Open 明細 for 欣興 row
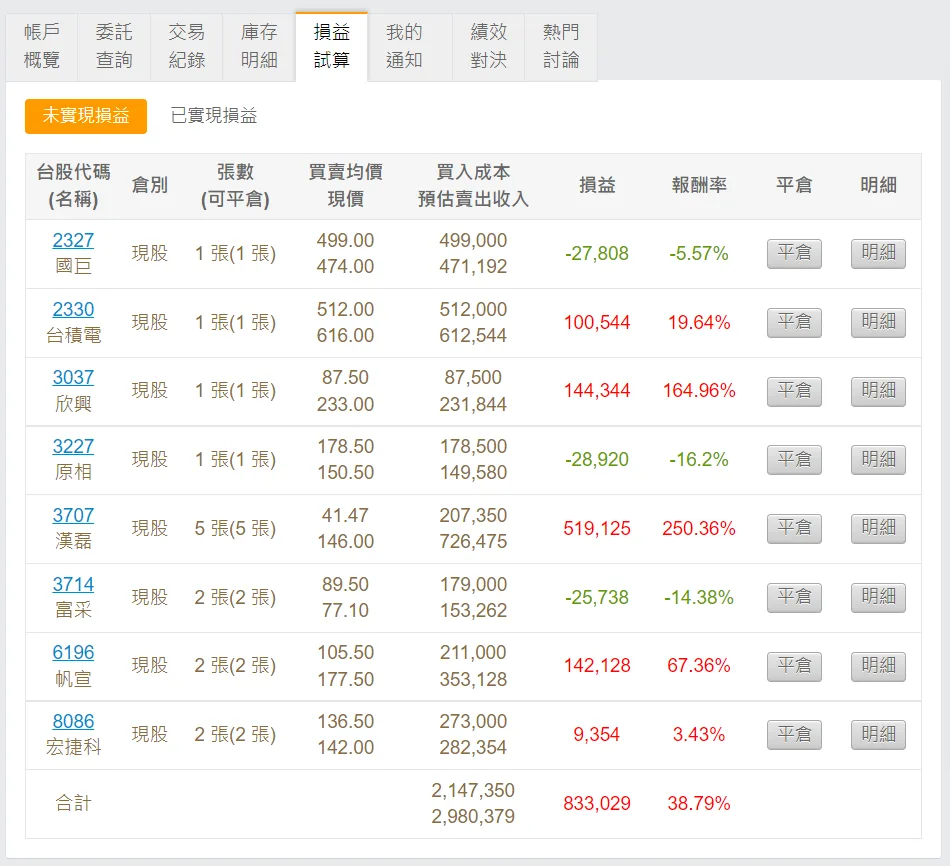This screenshot has width=950, height=866. pyautogui.click(x=879, y=391)
